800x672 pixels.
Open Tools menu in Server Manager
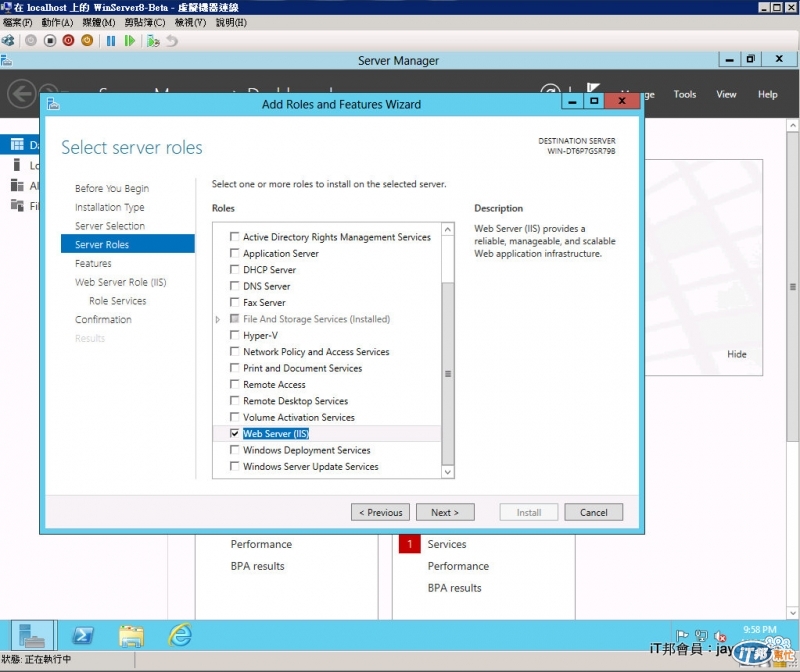[x=685, y=94]
